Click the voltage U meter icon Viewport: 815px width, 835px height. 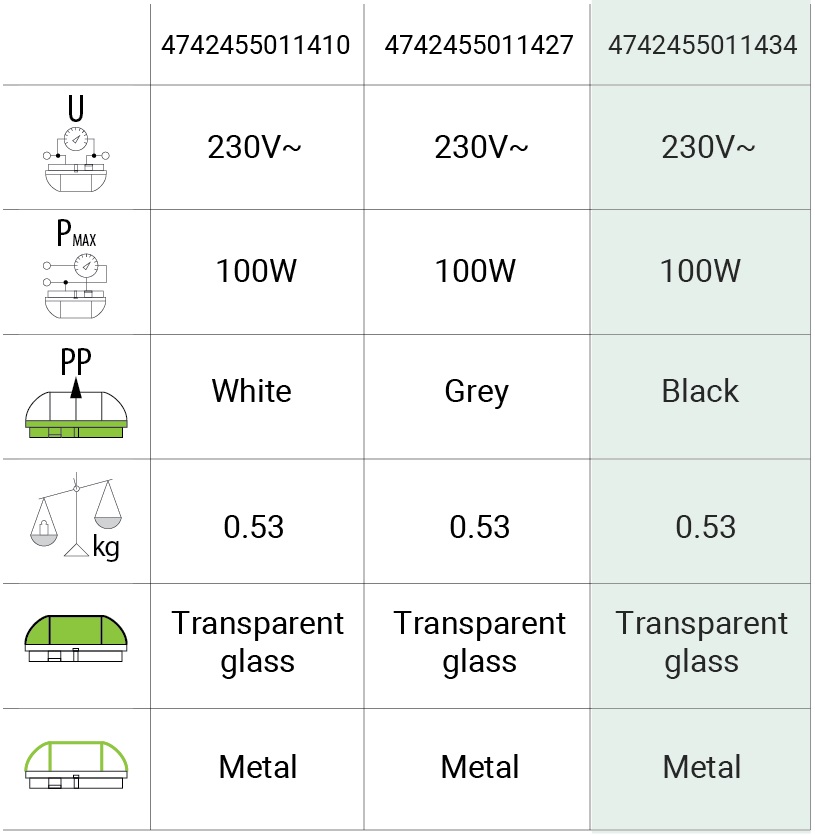click(x=76, y=147)
